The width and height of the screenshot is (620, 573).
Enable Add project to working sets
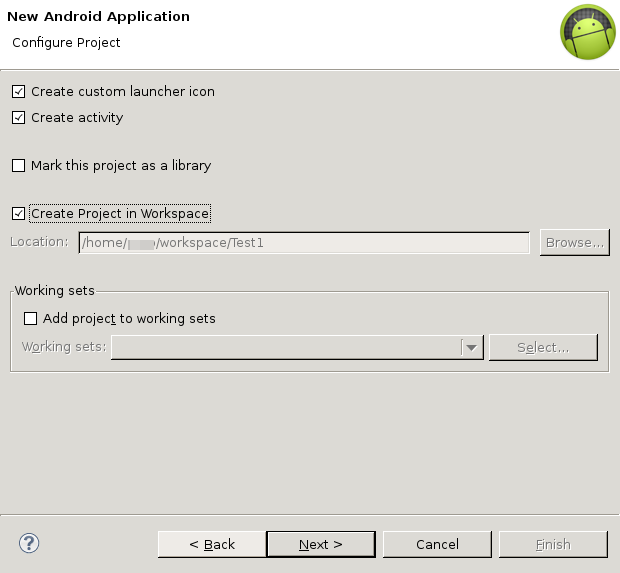[x=30, y=318]
